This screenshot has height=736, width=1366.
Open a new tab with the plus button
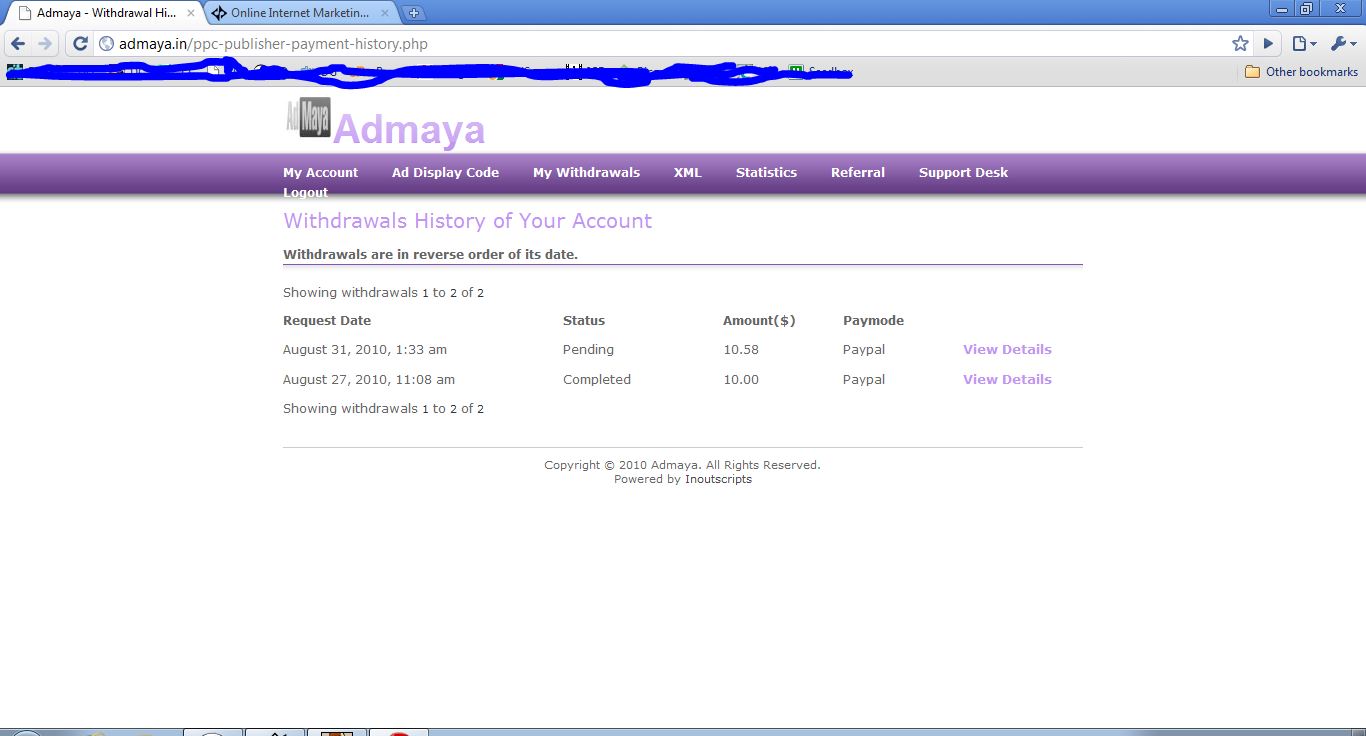tap(414, 13)
